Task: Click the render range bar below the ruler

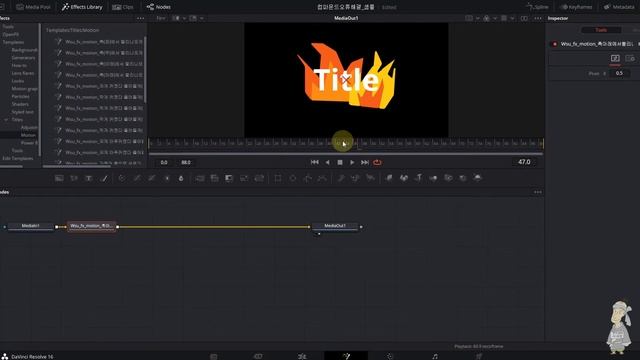Action: pos(346,154)
